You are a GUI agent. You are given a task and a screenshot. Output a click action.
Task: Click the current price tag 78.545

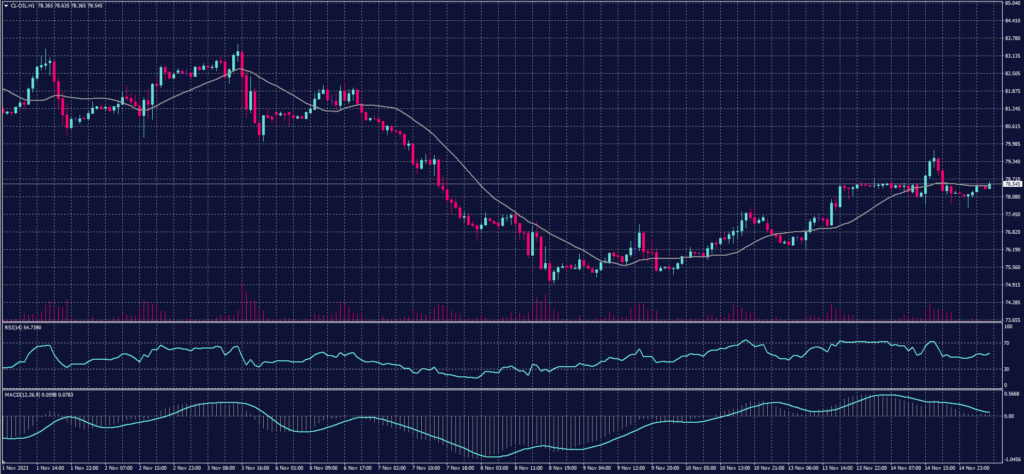click(x=1011, y=184)
